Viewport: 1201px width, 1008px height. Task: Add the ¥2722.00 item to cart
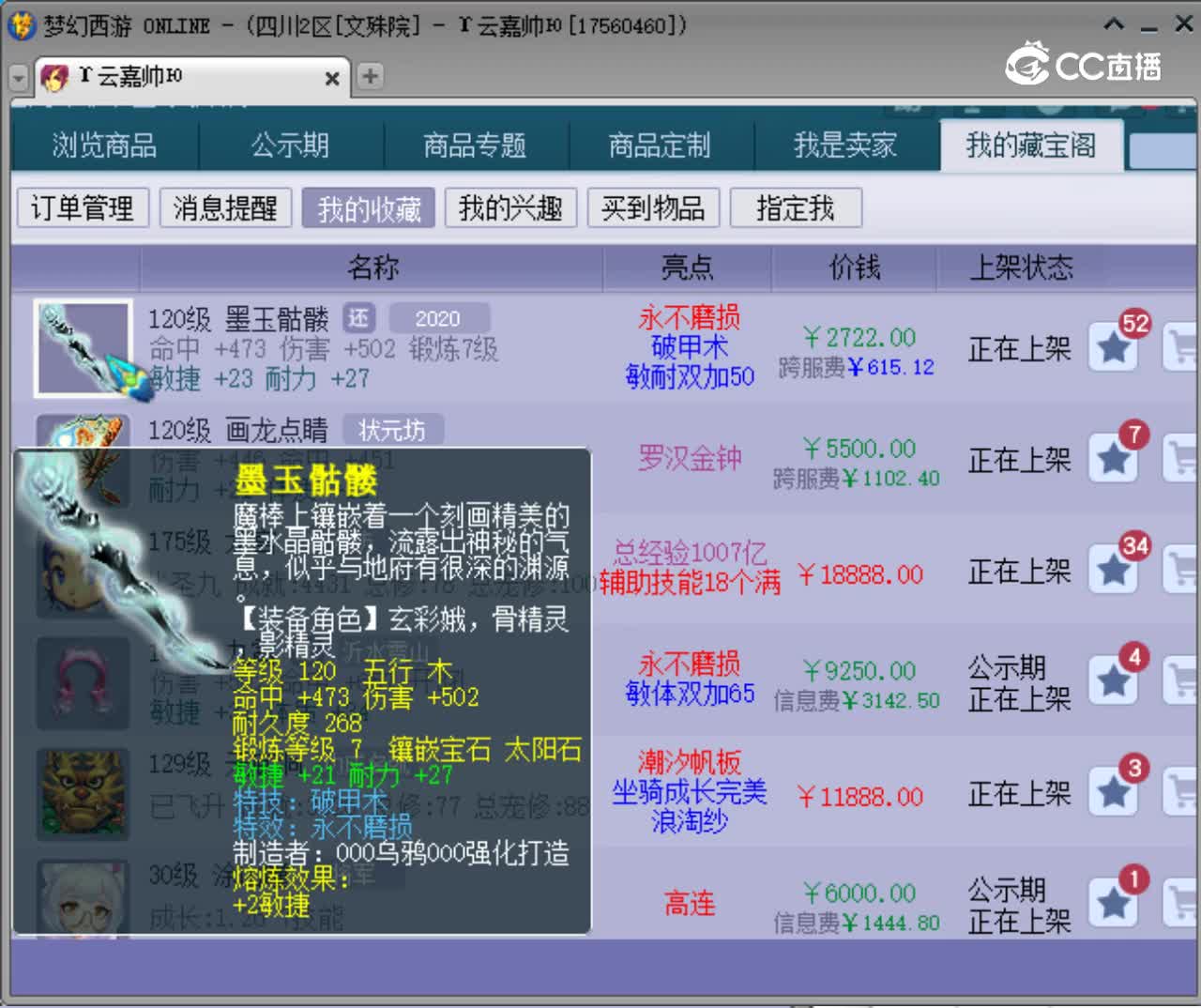(1180, 348)
